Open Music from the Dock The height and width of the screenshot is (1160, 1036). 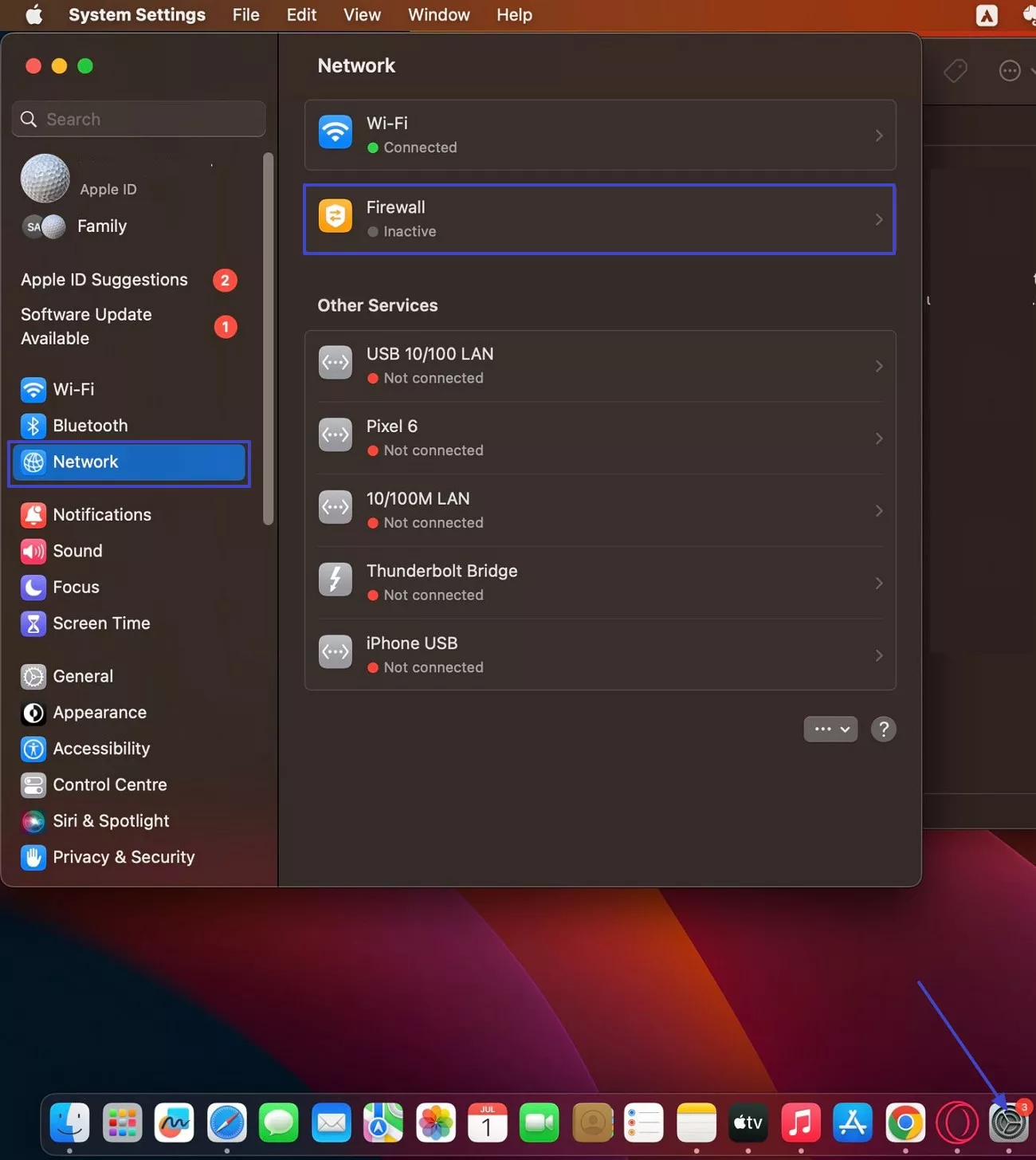pyautogui.click(x=800, y=1123)
